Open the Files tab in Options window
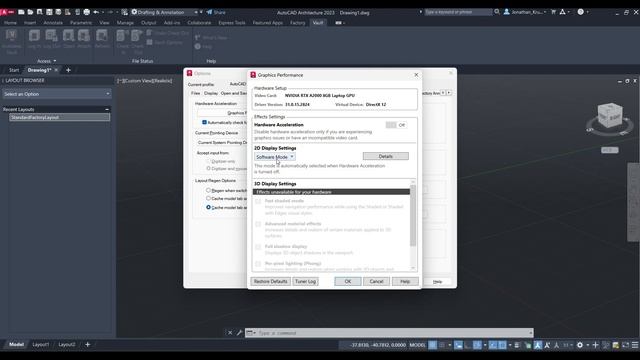640x360 pixels. tap(196, 93)
